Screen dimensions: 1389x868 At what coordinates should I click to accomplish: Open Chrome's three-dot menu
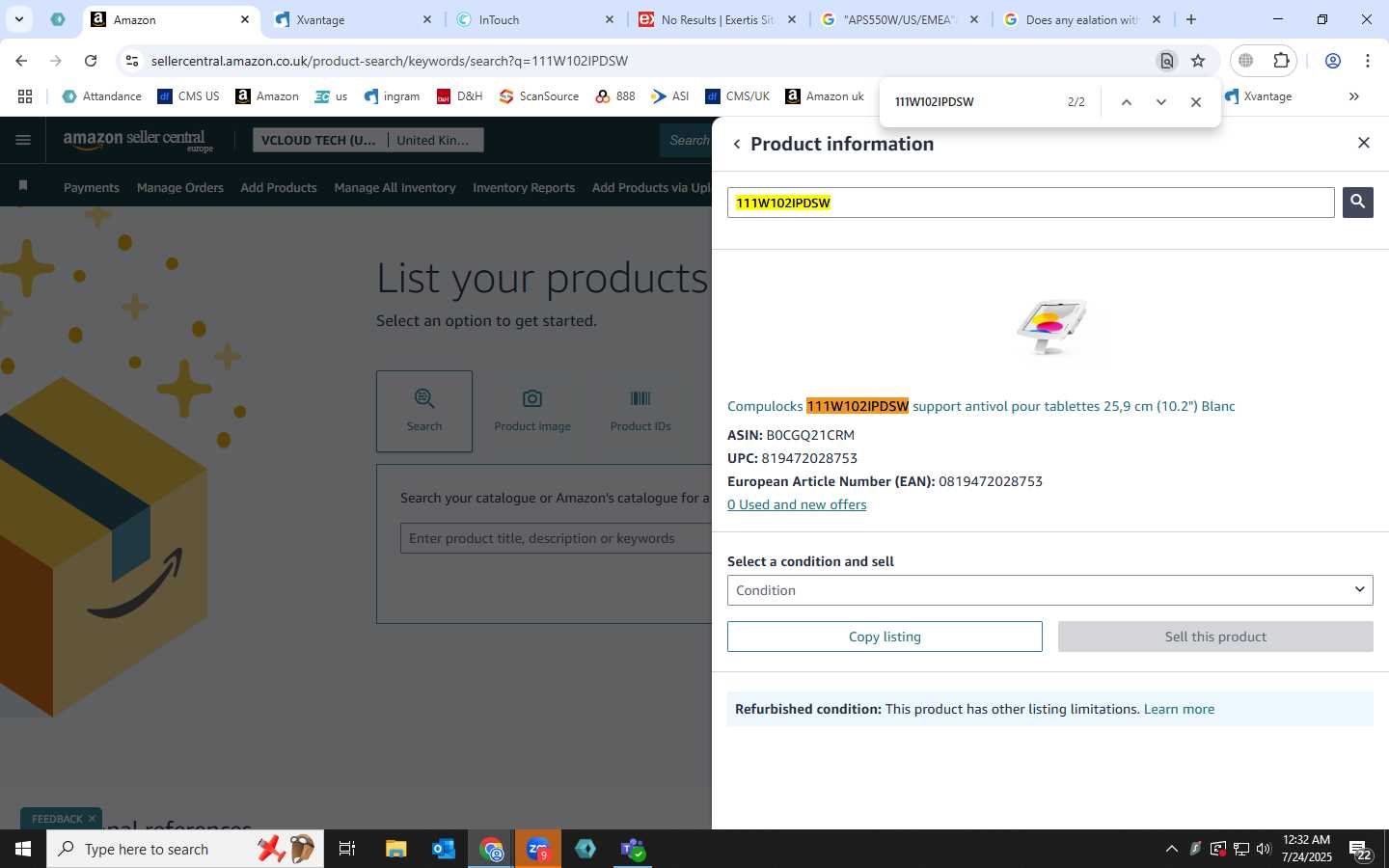pyautogui.click(x=1368, y=61)
